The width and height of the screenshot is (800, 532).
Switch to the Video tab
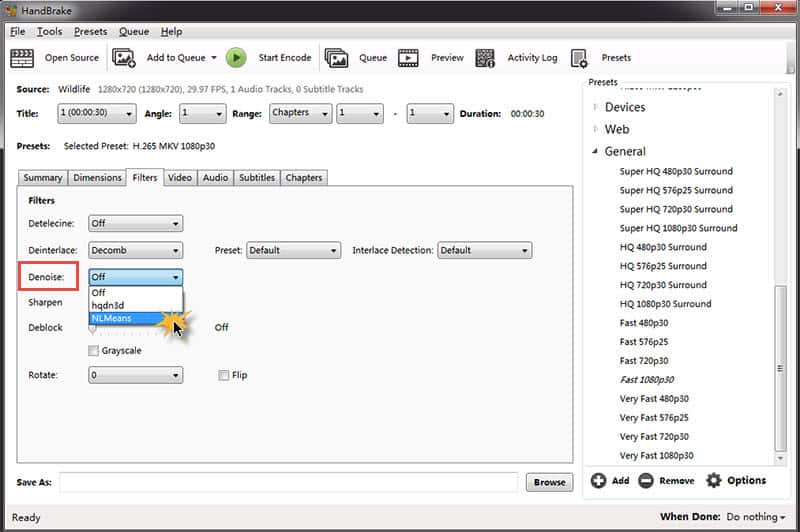(x=180, y=178)
